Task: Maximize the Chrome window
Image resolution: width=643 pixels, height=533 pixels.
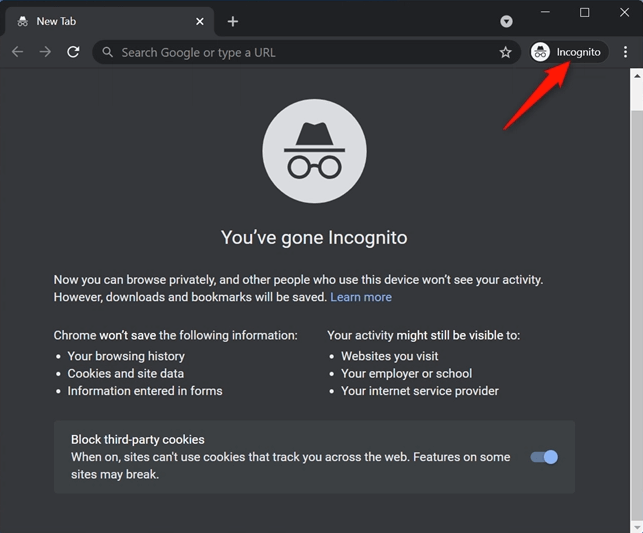Action: pyautogui.click(x=584, y=13)
